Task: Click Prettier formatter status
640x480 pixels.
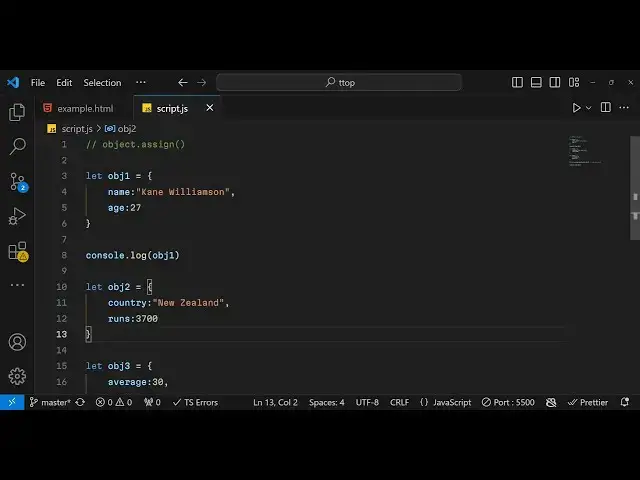Action: pyautogui.click(x=588, y=402)
